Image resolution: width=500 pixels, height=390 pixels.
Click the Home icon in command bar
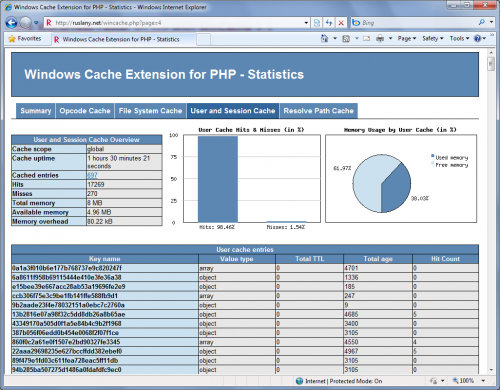324,39
